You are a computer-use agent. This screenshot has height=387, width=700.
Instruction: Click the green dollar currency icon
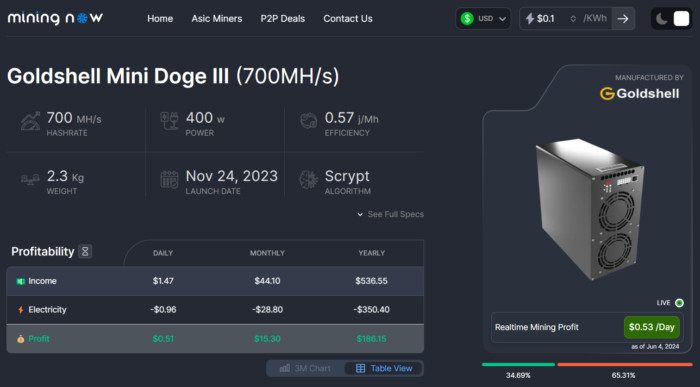pos(467,18)
